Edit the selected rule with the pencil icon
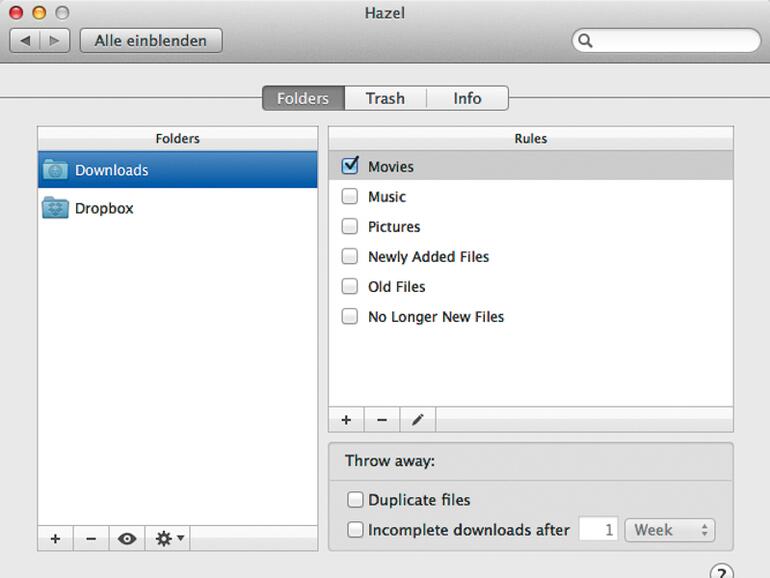Image resolution: width=770 pixels, height=578 pixels. coord(417,420)
